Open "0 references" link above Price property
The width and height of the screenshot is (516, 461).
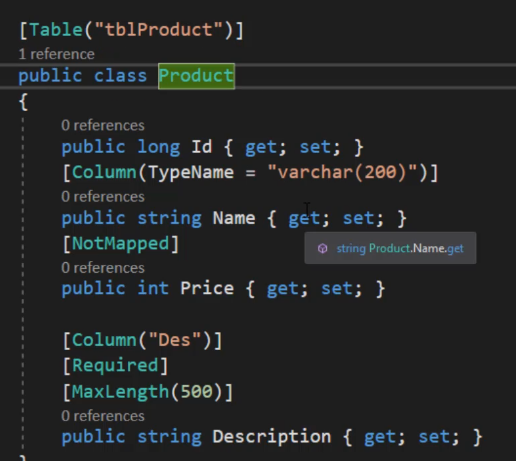click(103, 268)
